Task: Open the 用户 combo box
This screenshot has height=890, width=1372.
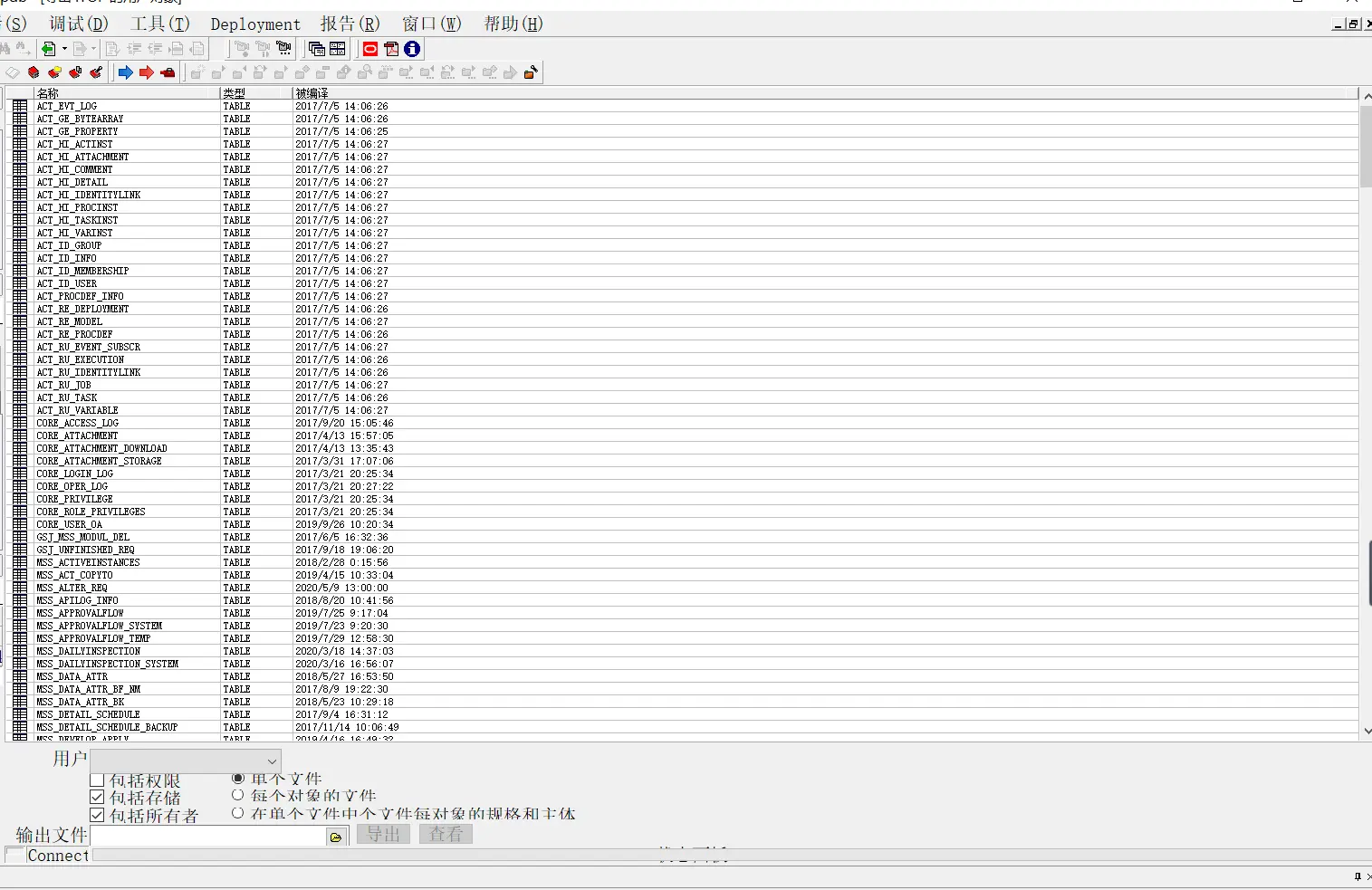Action: click(x=186, y=761)
